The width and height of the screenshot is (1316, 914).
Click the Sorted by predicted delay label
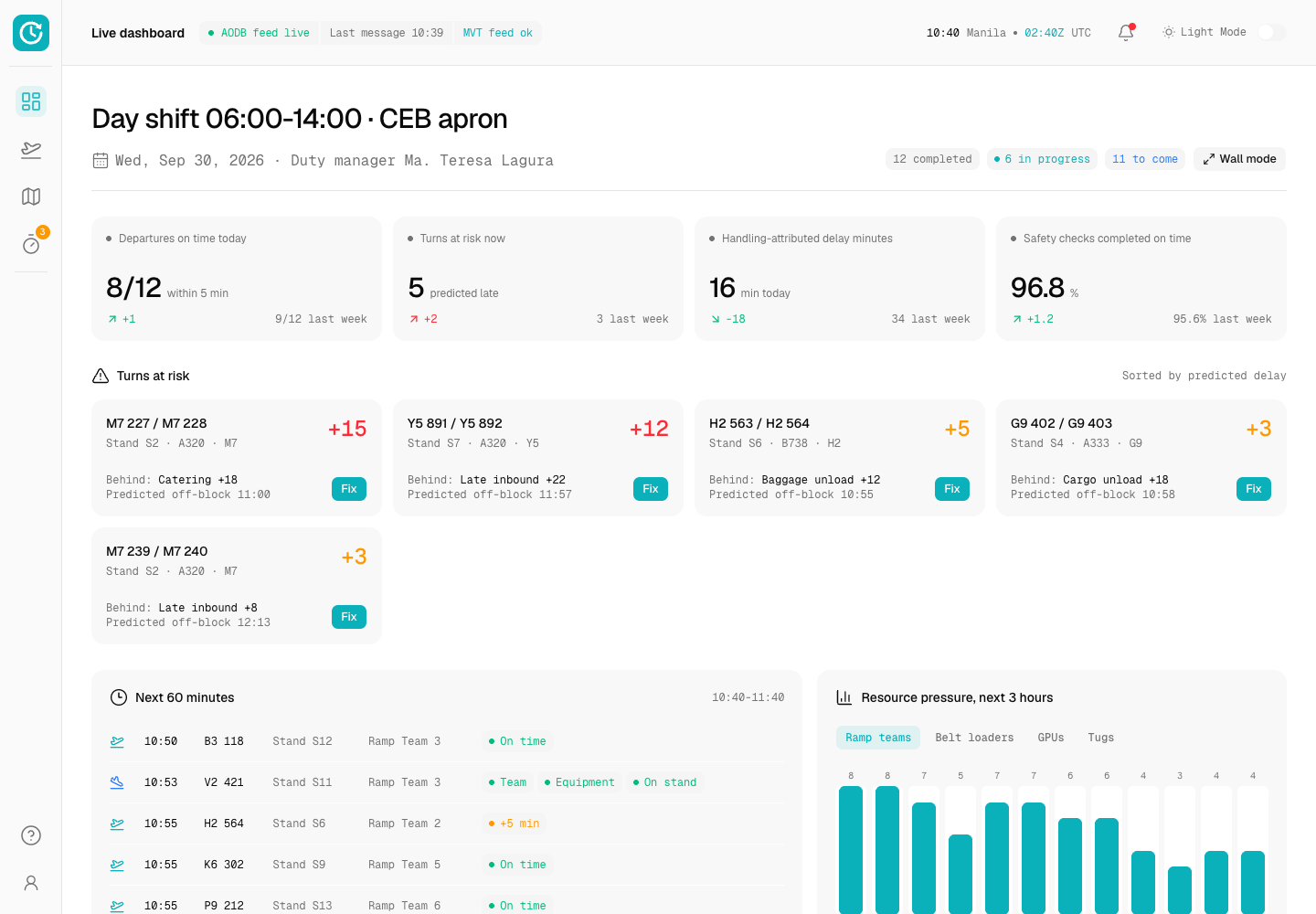point(1205,376)
